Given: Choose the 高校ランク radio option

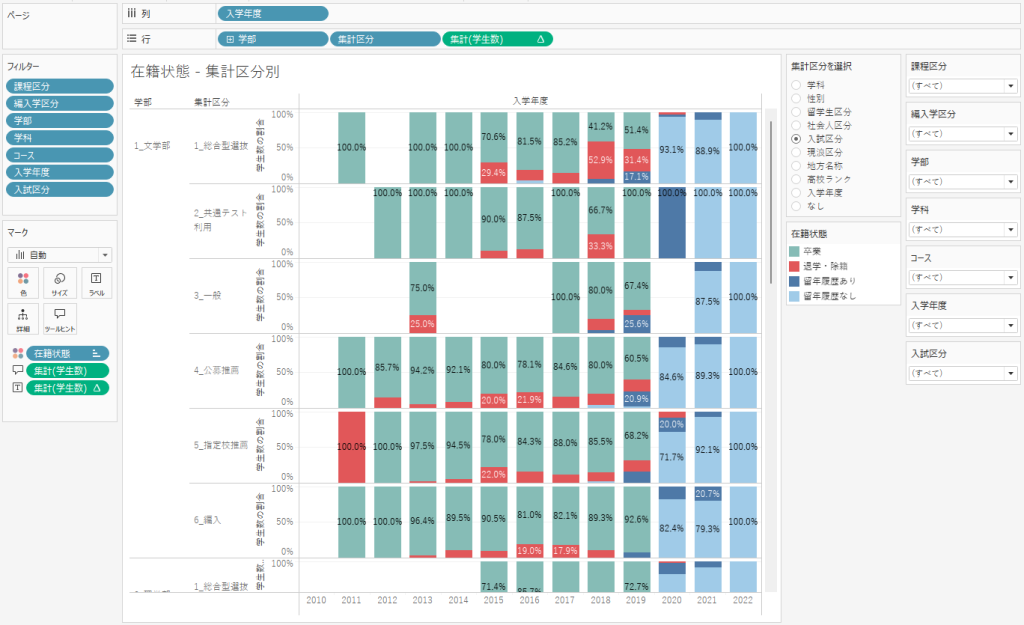Looking at the screenshot, I should 796,178.
